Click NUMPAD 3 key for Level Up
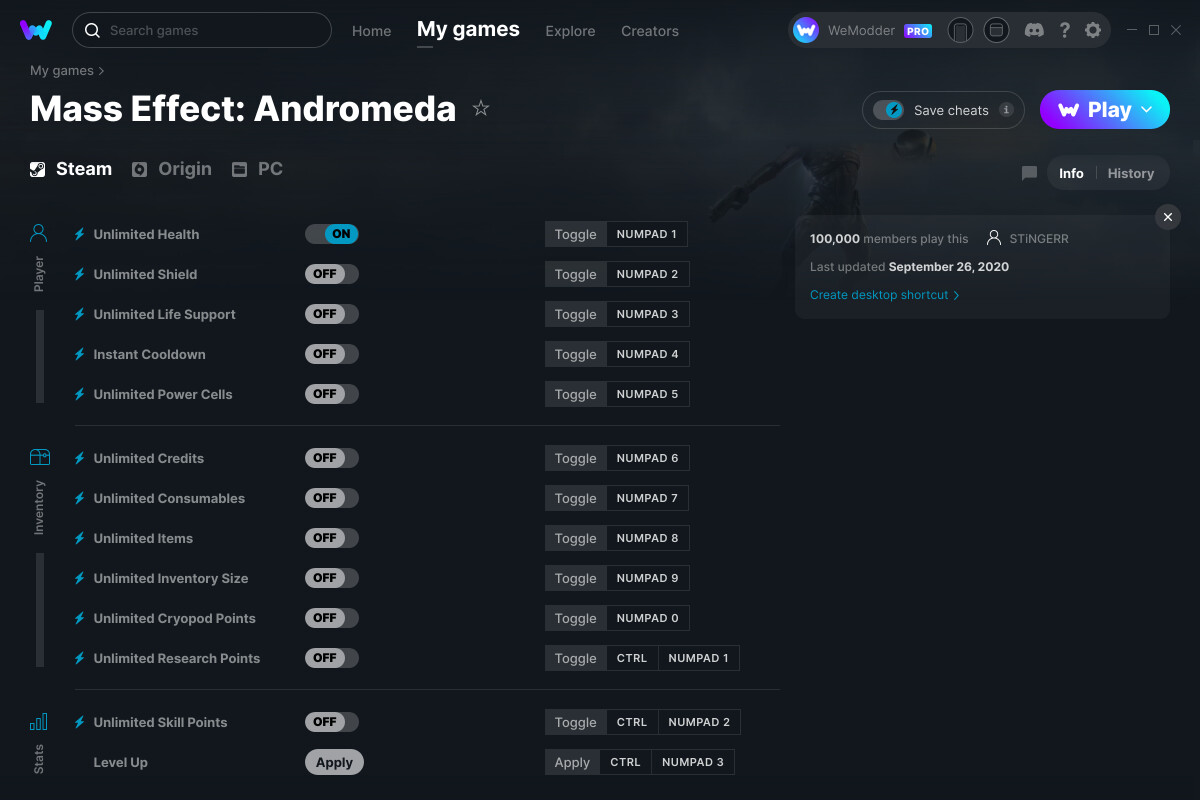The width and height of the screenshot is (1200, 800). point(693,762)
